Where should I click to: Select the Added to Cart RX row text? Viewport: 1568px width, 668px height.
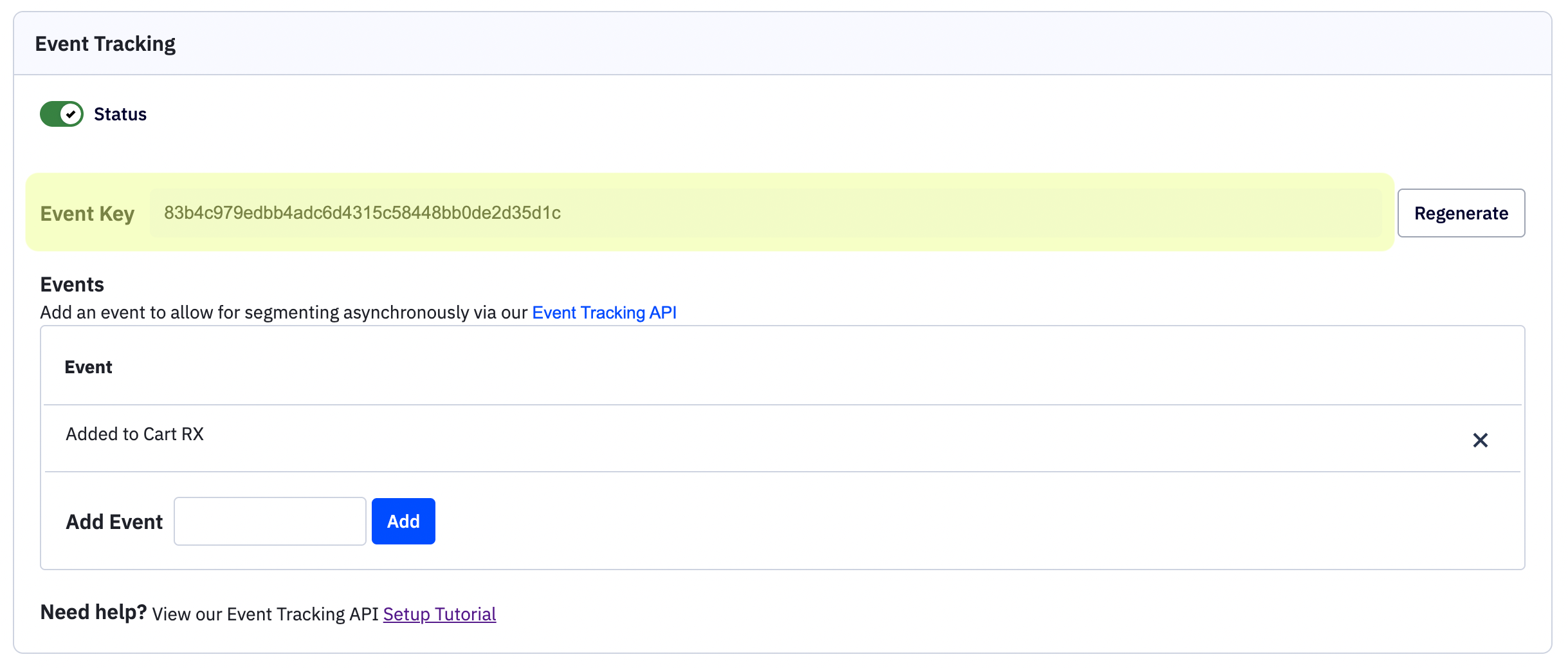click(134, 434)
